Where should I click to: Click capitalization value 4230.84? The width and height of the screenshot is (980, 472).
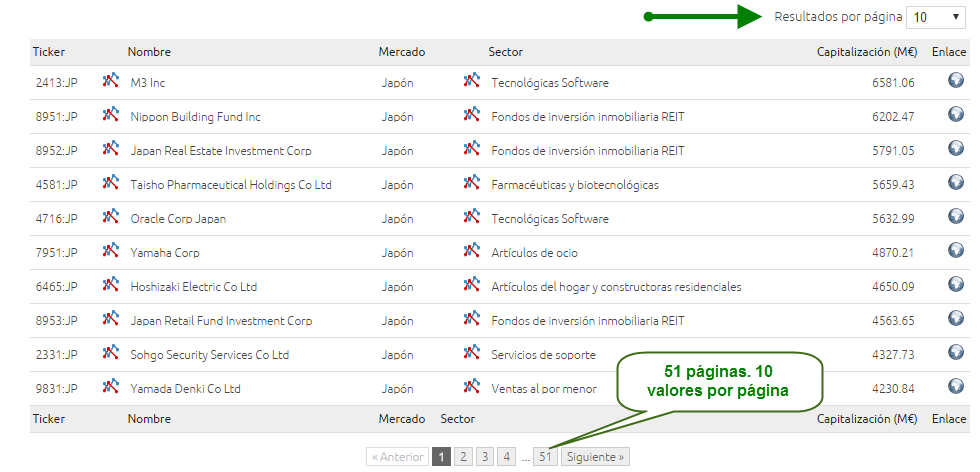click(x=893, y=389)
